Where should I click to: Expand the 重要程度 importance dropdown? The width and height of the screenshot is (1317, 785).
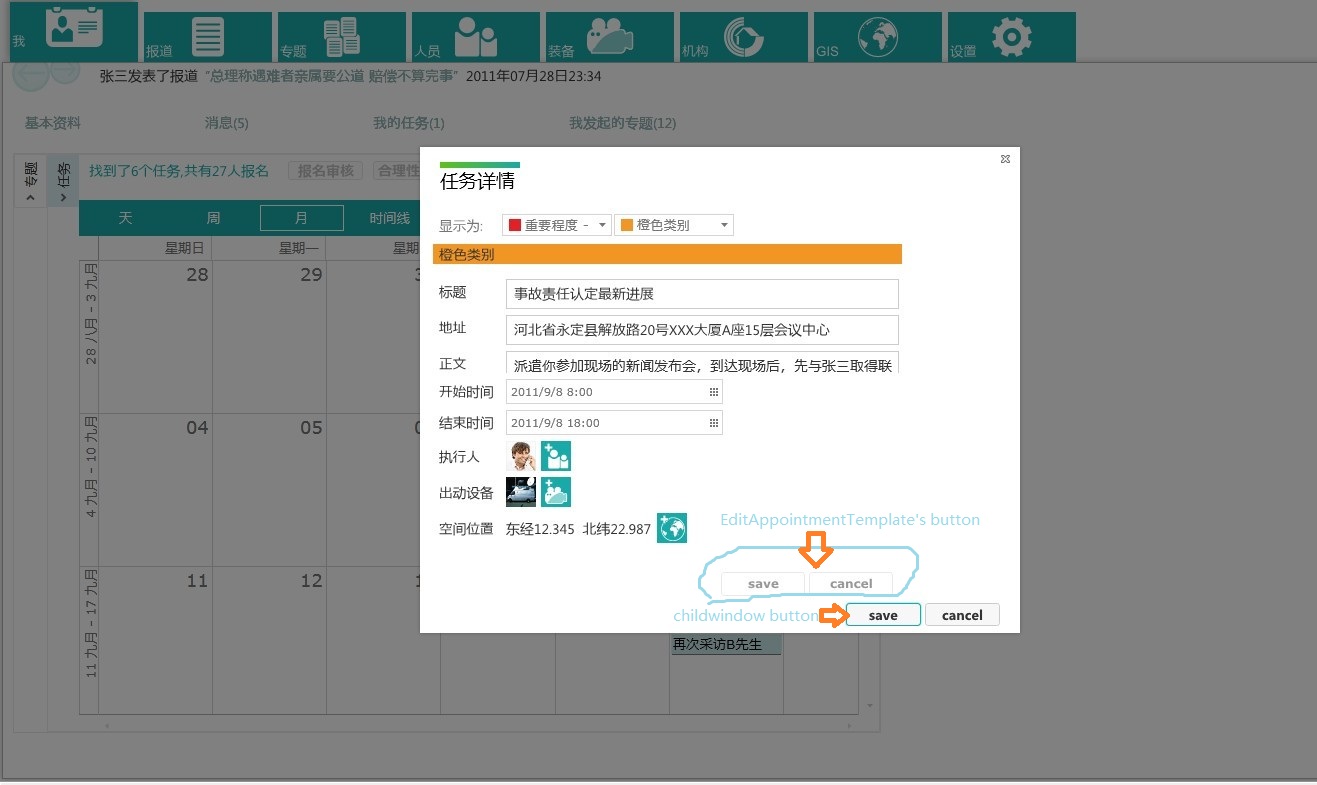556,225
